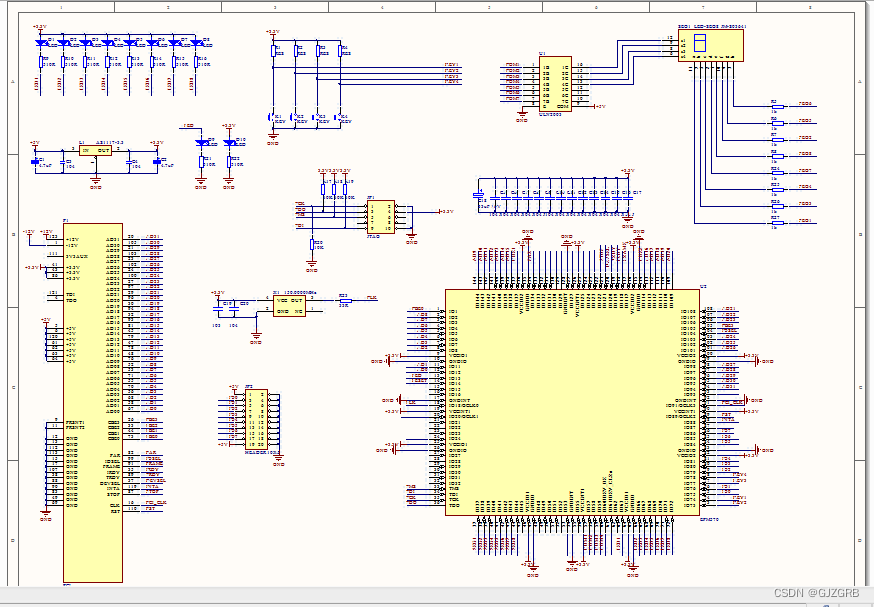Screen dimensions: 874x607
Task: Select protection diode D9 beside D10
Action: pyautogui.click(x=201, y=142)
